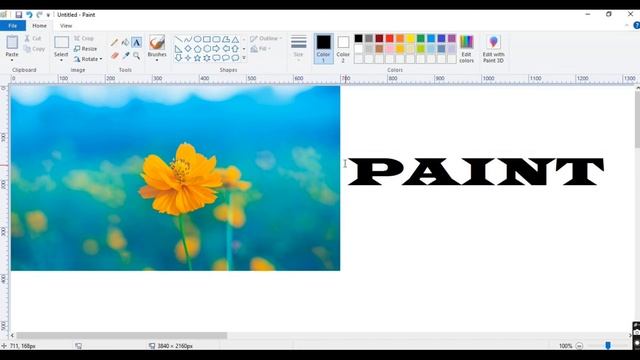Click the horizontal scrollbar thumb

point(122,336)
